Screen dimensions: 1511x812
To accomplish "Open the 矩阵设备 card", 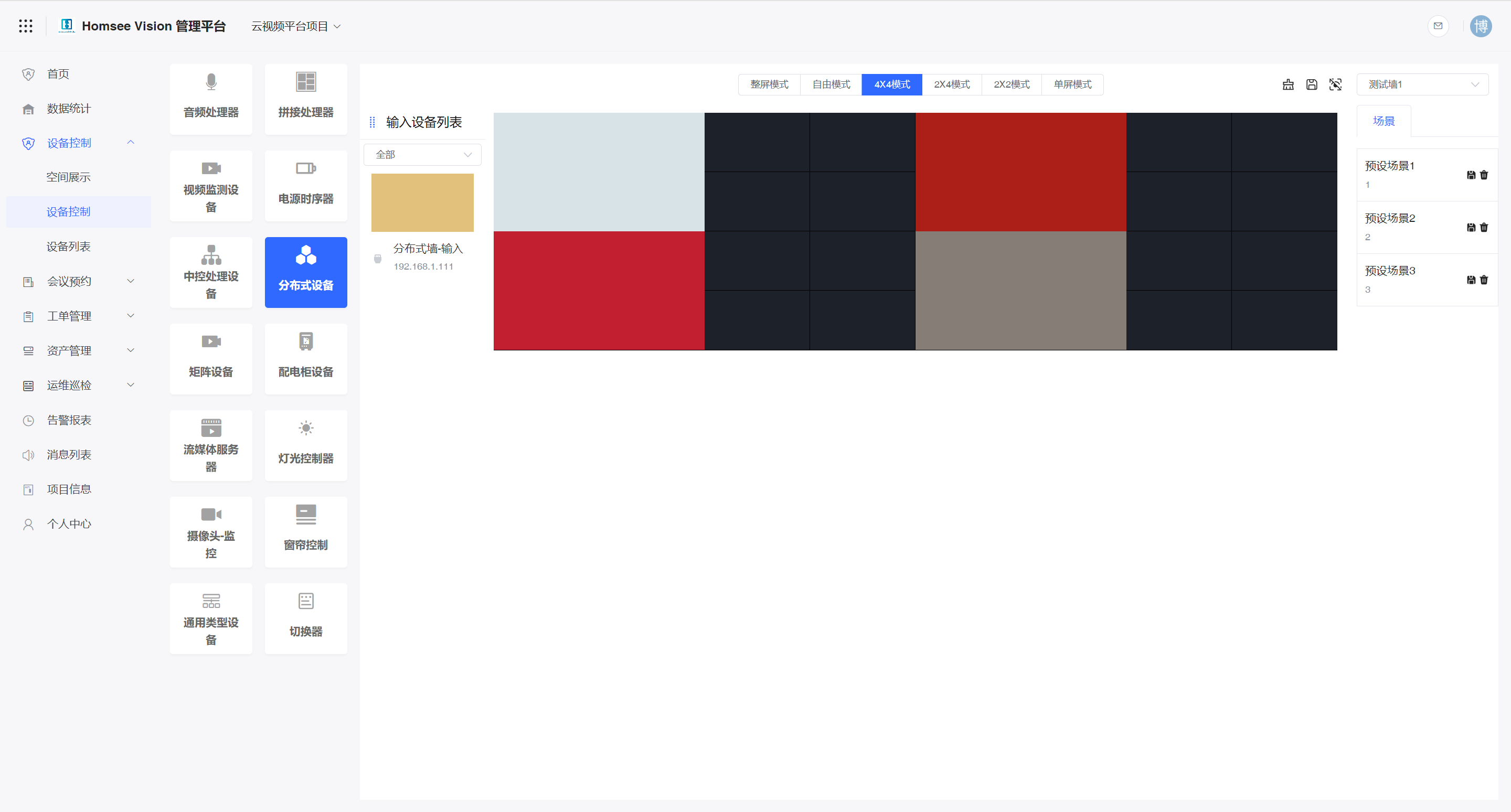I will 211,359.
